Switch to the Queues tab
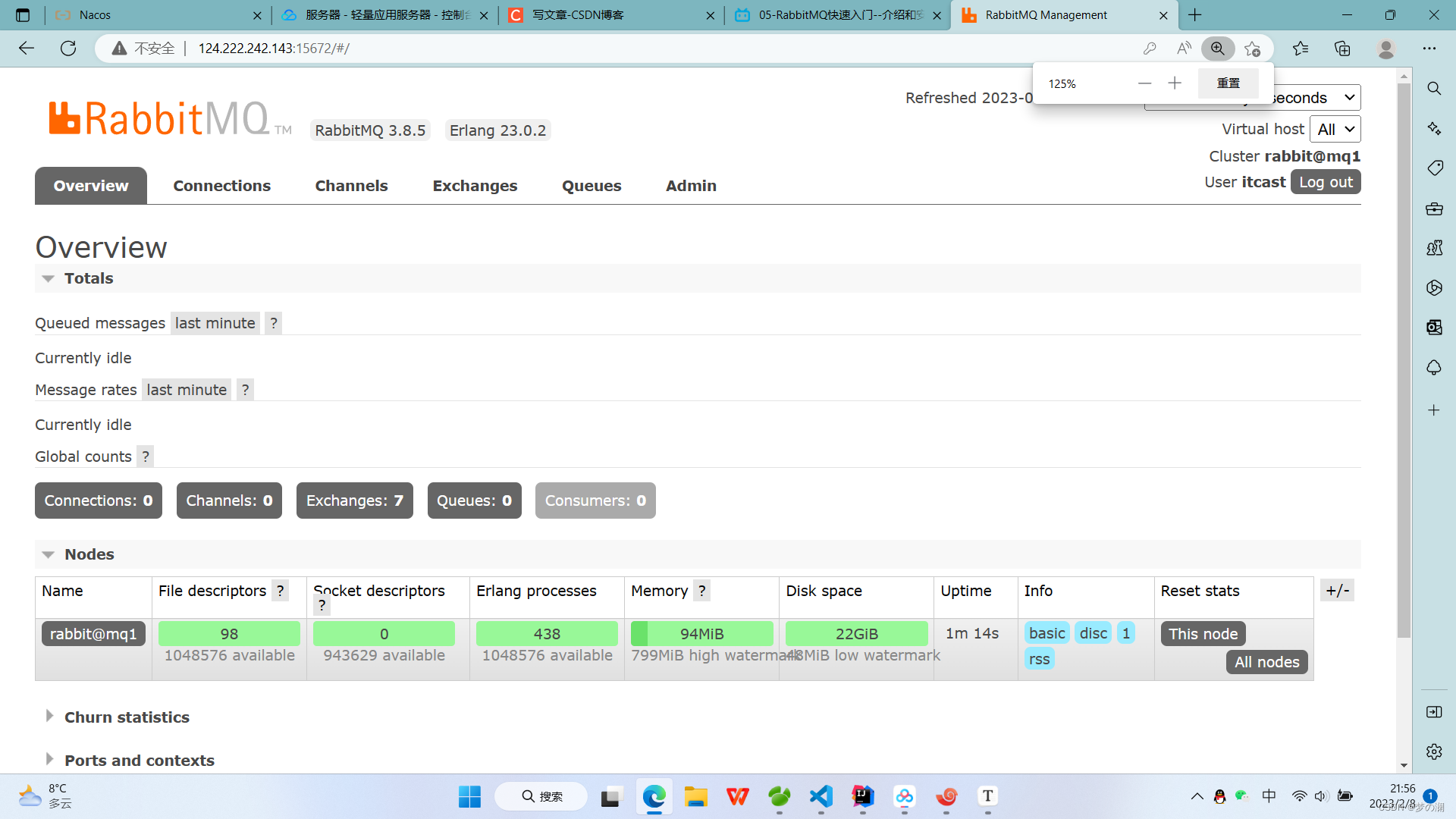 tap(591, 186)
